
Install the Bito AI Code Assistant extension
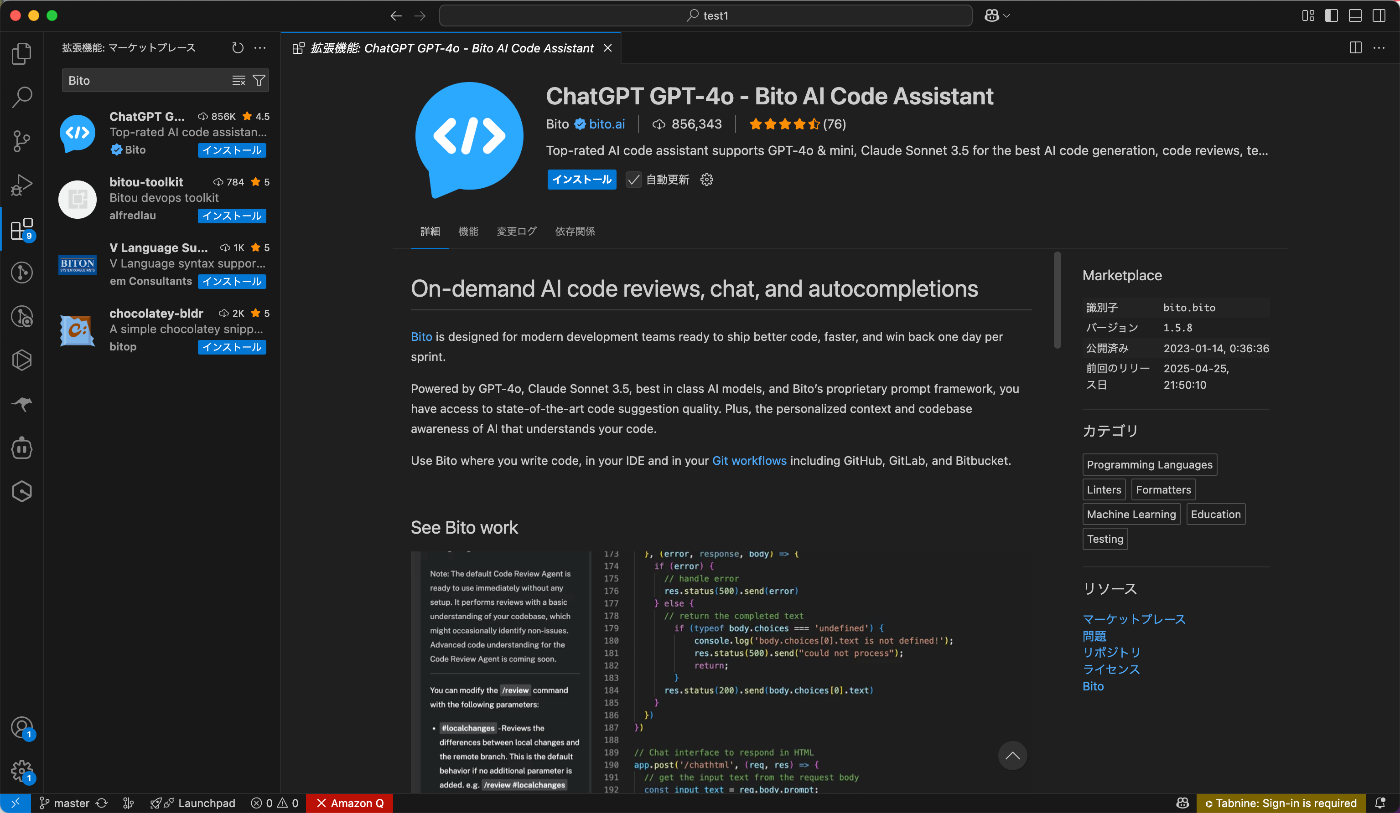click(x=582, y=180)
